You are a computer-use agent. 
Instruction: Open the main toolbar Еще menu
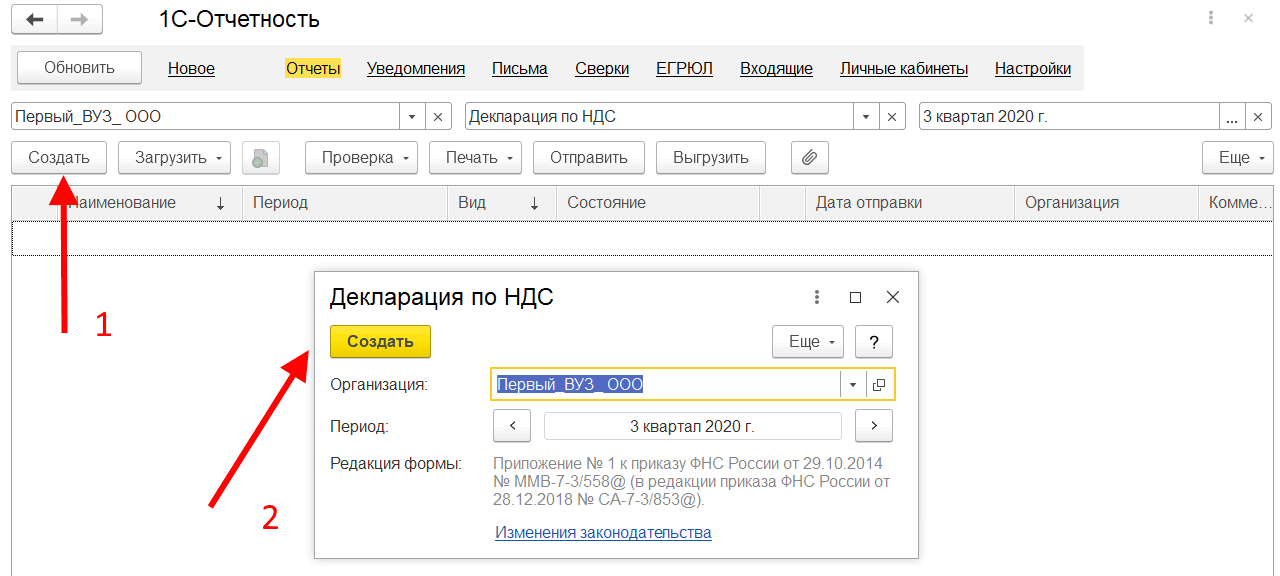1237,157
